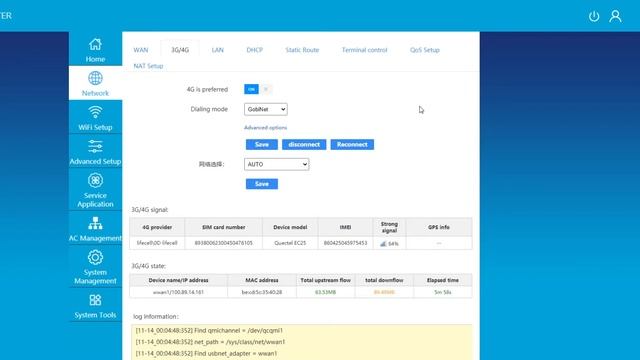Switch to the WAN tab
Image resolution: width=640 pixels, height=360 pixels.
[x=141, y=50]
